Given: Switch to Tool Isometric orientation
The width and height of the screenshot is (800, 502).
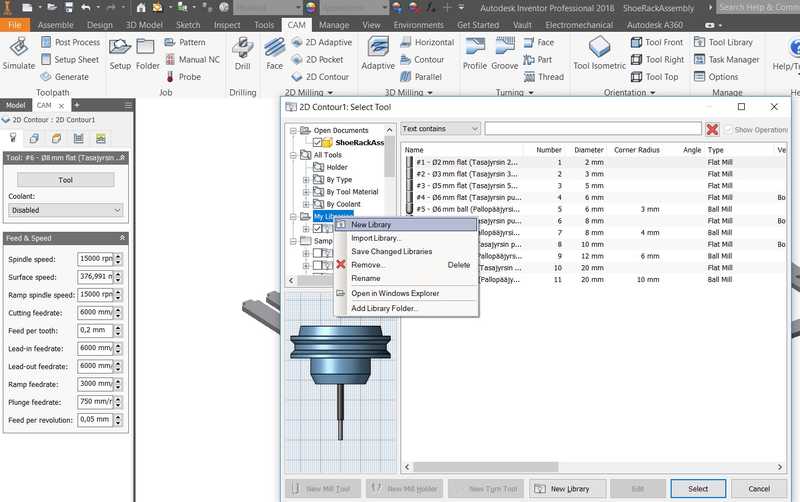Looking at the screenshot, I should [x=599, y=54].
